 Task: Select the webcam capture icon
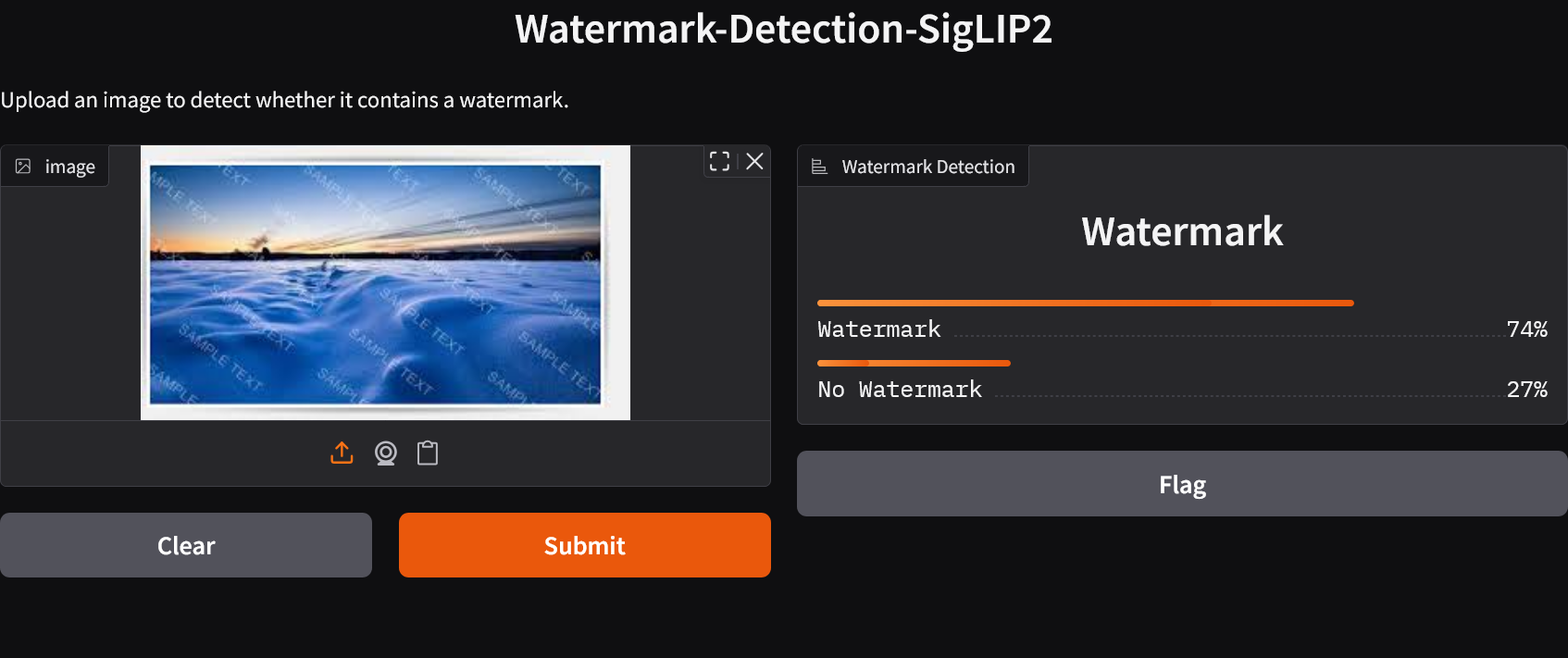coord(385,453)
